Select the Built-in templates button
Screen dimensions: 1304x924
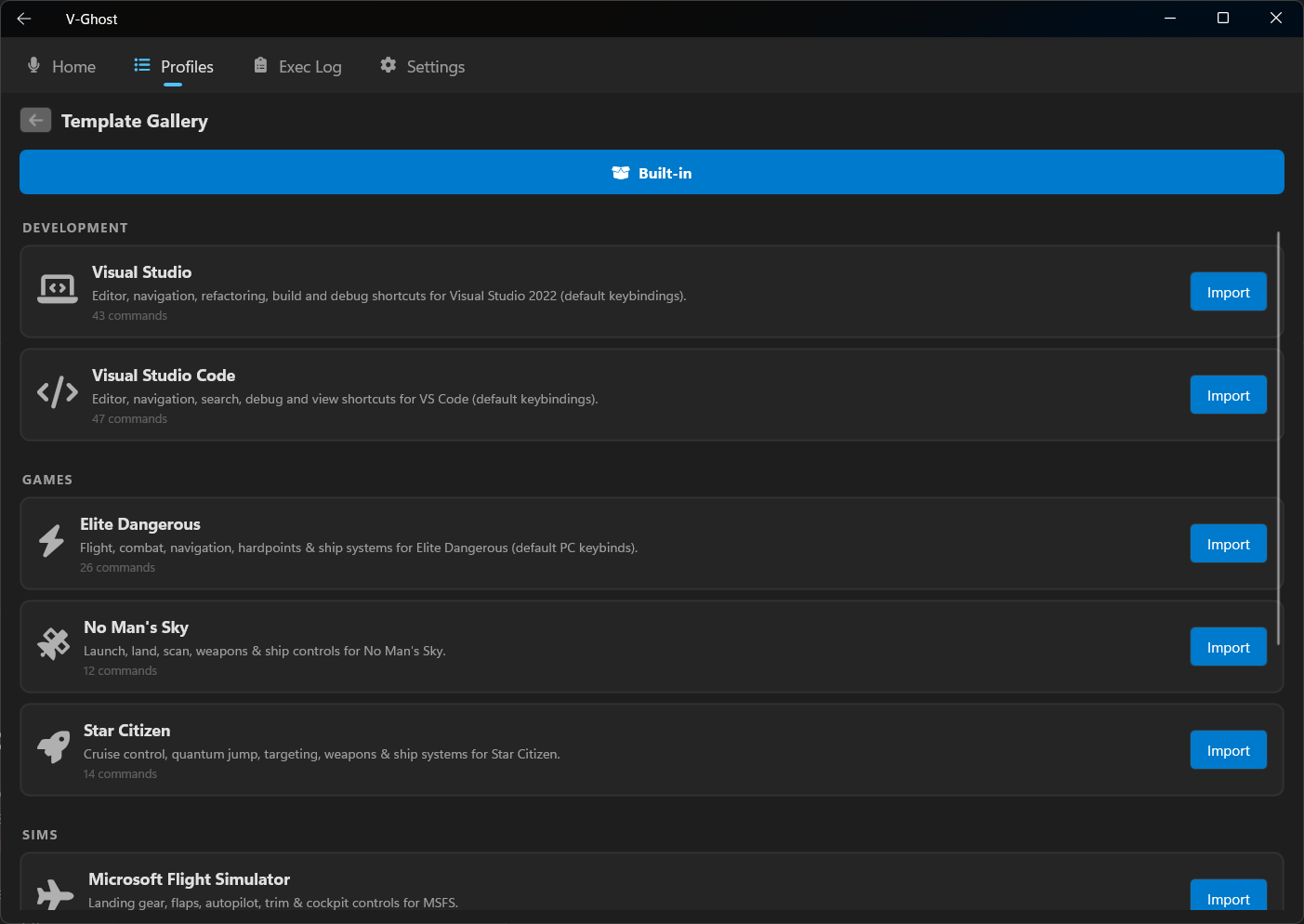click(x=652, y=173)
